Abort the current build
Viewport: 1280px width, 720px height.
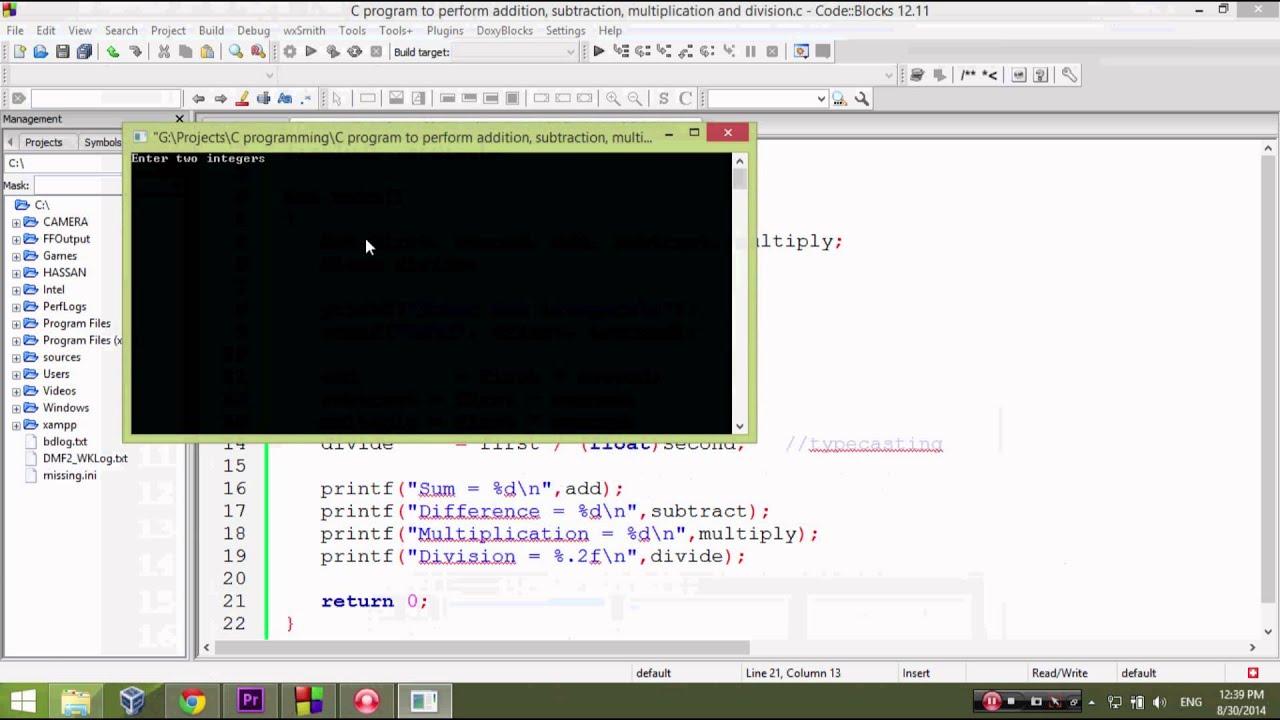click(376, 52)
